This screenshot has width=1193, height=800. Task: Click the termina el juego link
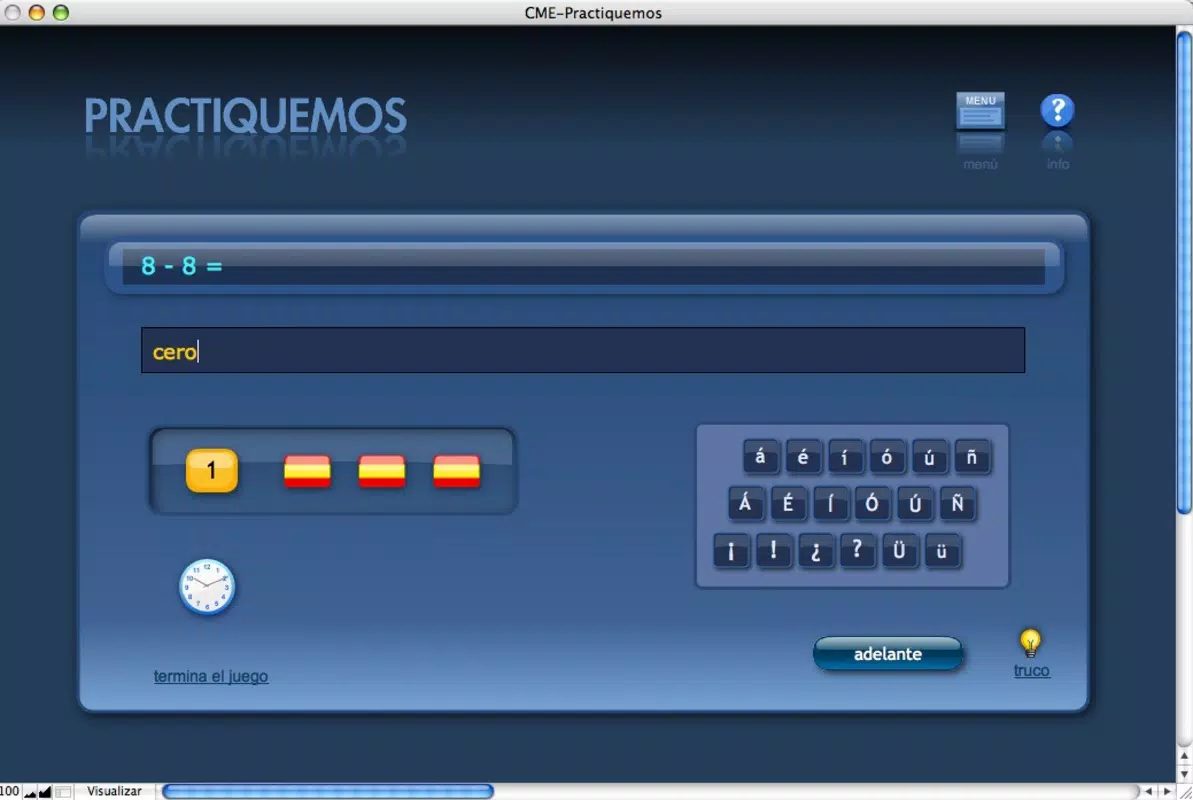(x=211, y=676)
